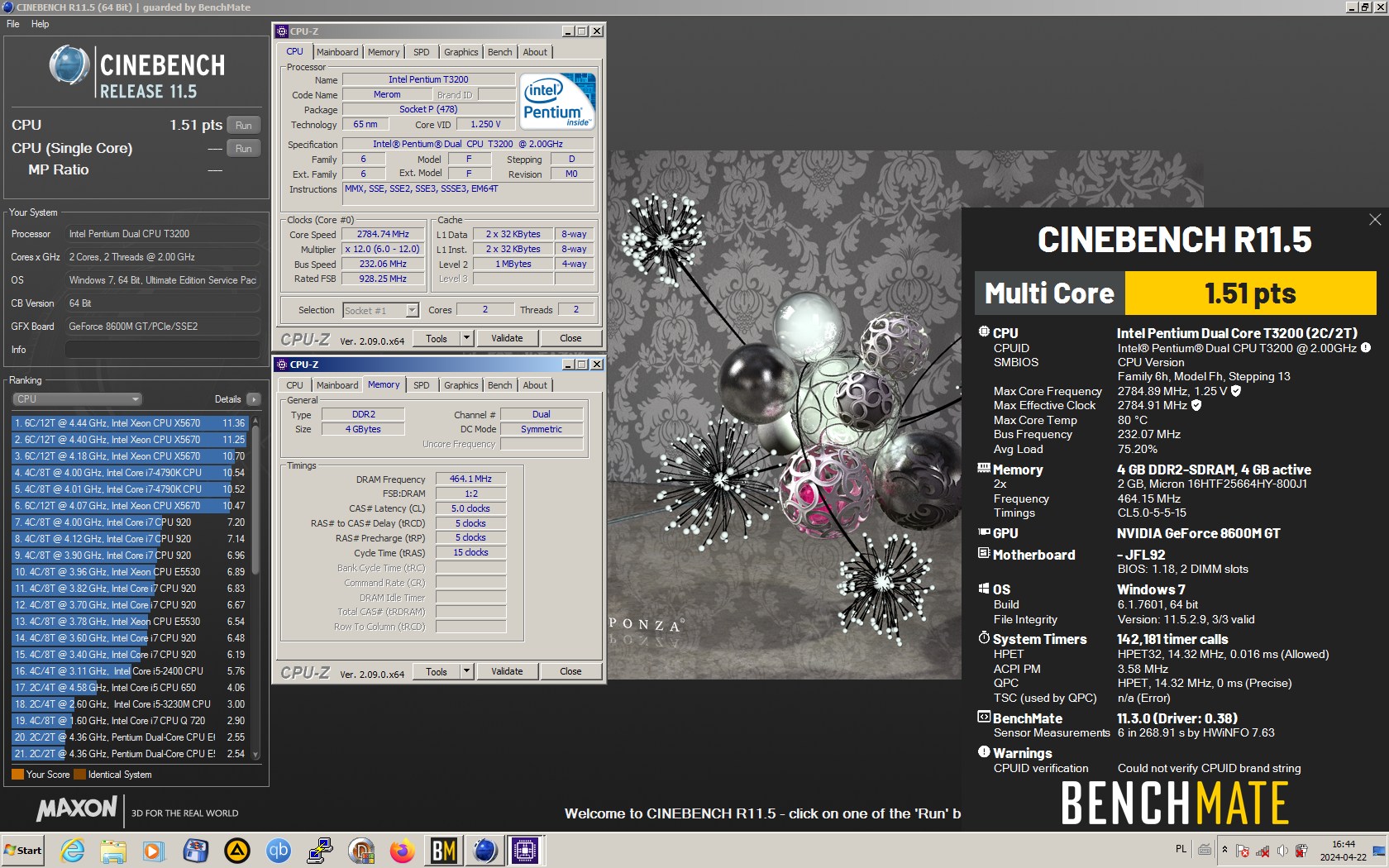The width and height of the screenshot is (1389, 868).
Task: Close the BenchMate result panel with X
Action: point(1375,219)
